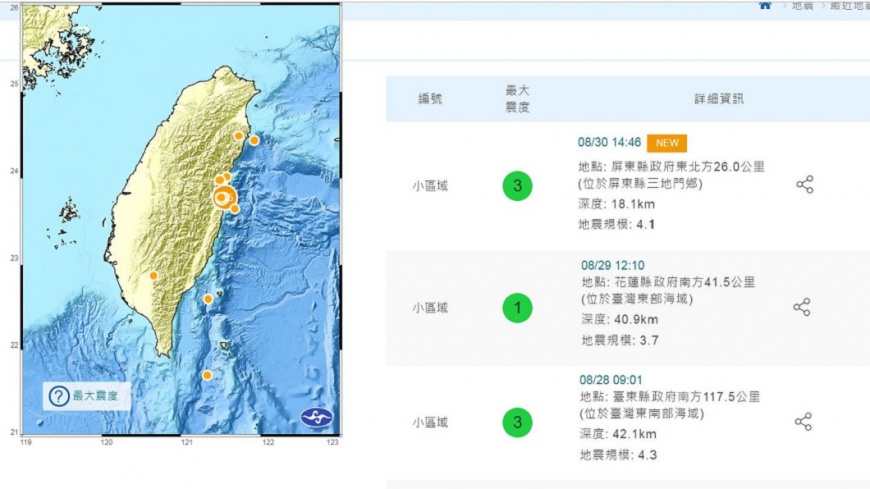Image resolution: width=870 pixels, height=489 pixels.
Task: Click the 地震 breadcrumb link
Action: tap(802, 6)
